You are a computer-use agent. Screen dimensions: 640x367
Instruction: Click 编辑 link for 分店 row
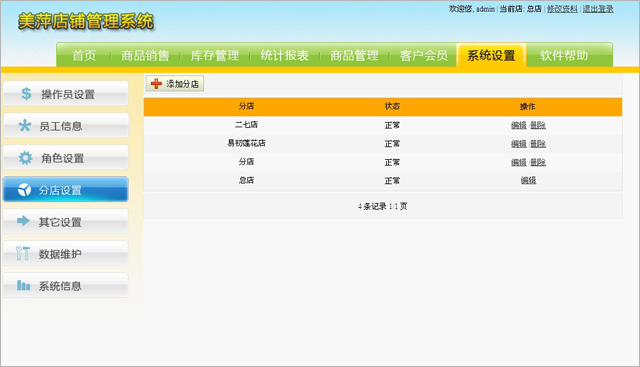pyautogui.click(x=519, y=162)
